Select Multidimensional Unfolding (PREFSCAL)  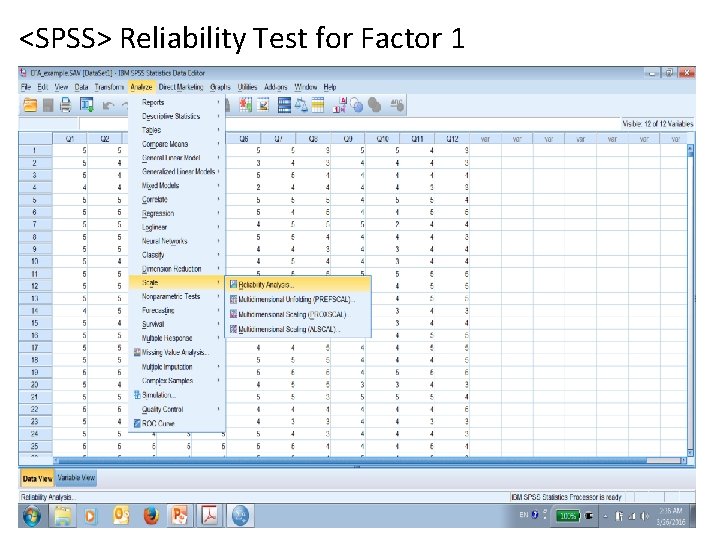(298, 299)
